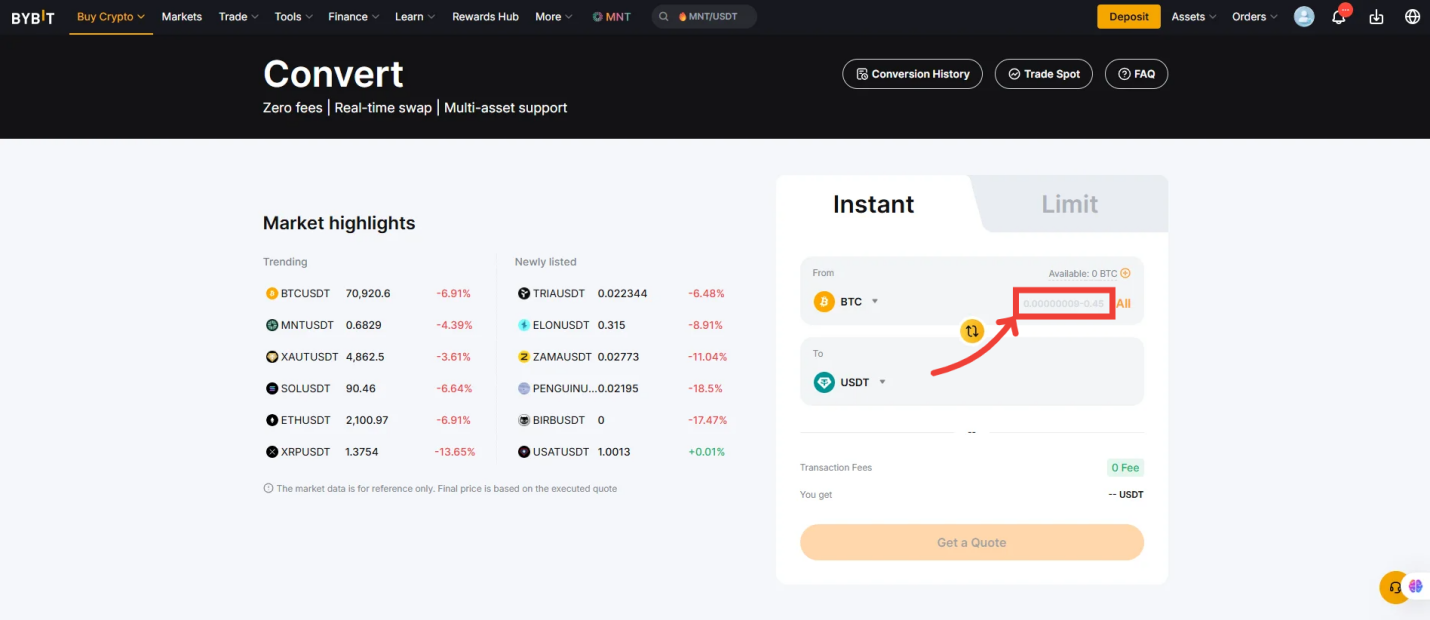Image resolution: width=1430 pixels, height=620 pixels.
Task: Click the ETHUSDT coin icon
Action: pos(271,420)
